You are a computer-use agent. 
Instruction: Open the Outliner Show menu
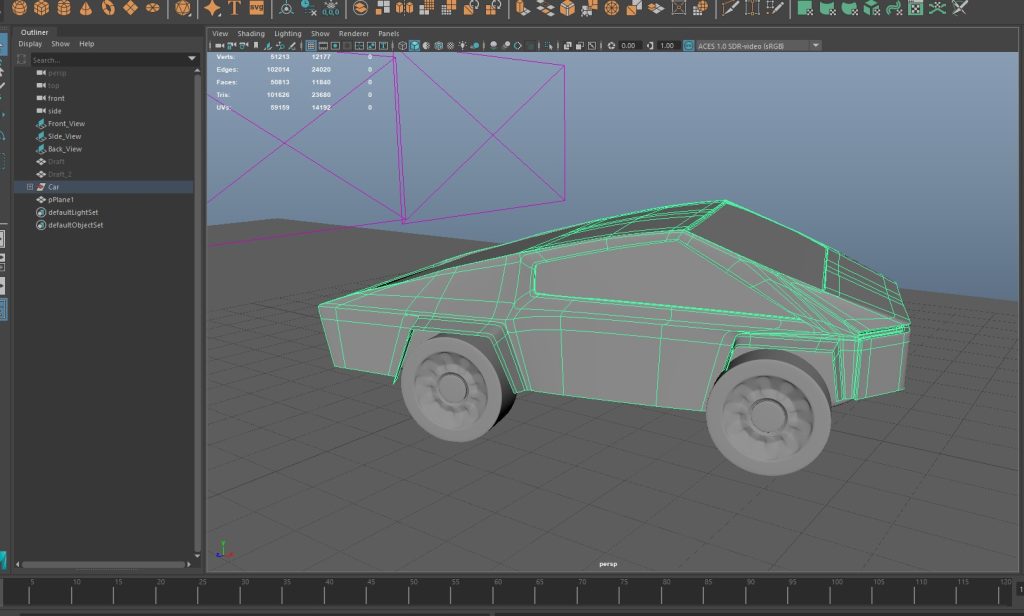point(61,44)
